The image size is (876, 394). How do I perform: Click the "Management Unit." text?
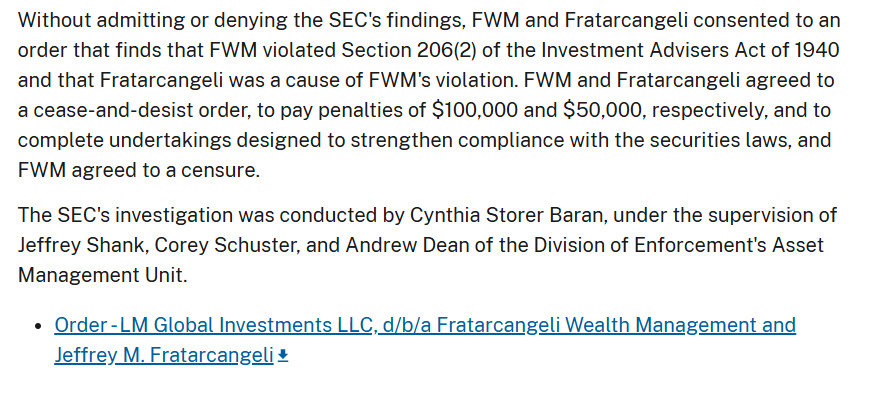pyautogui.click(x=103, y=275)
